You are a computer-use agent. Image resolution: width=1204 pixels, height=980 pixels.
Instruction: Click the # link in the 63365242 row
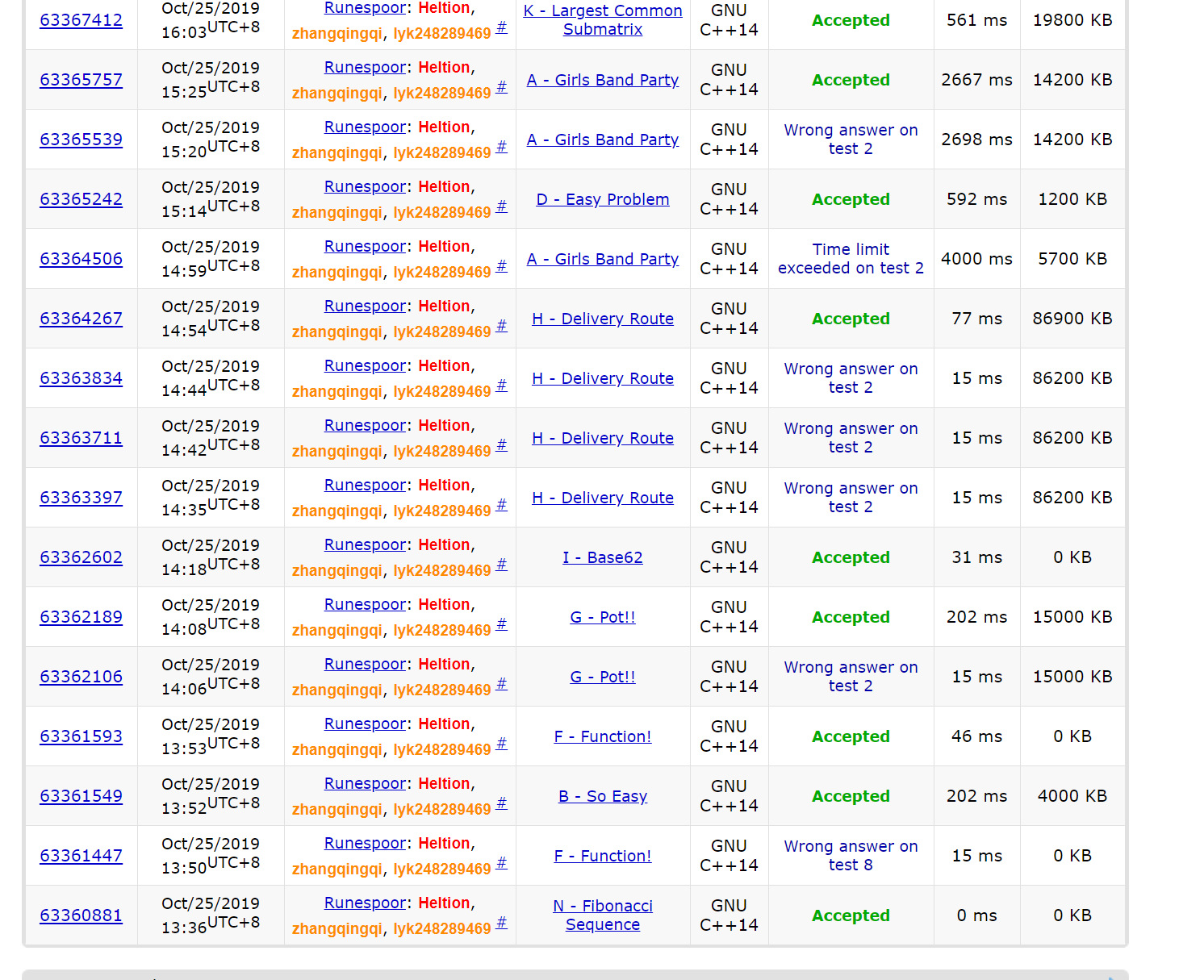[501, 206]
